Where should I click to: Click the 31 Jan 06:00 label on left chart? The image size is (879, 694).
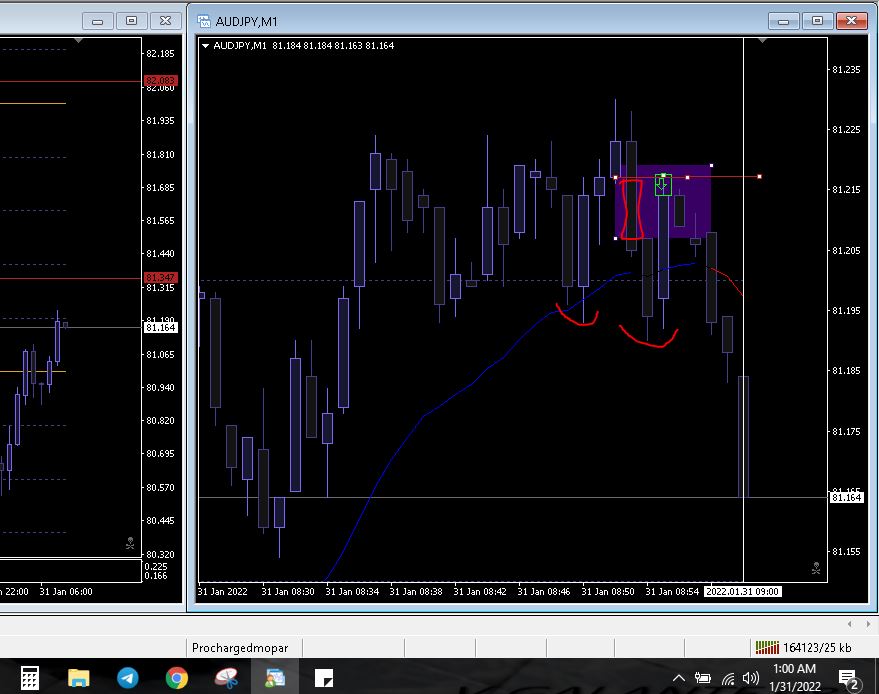[66, 591]
